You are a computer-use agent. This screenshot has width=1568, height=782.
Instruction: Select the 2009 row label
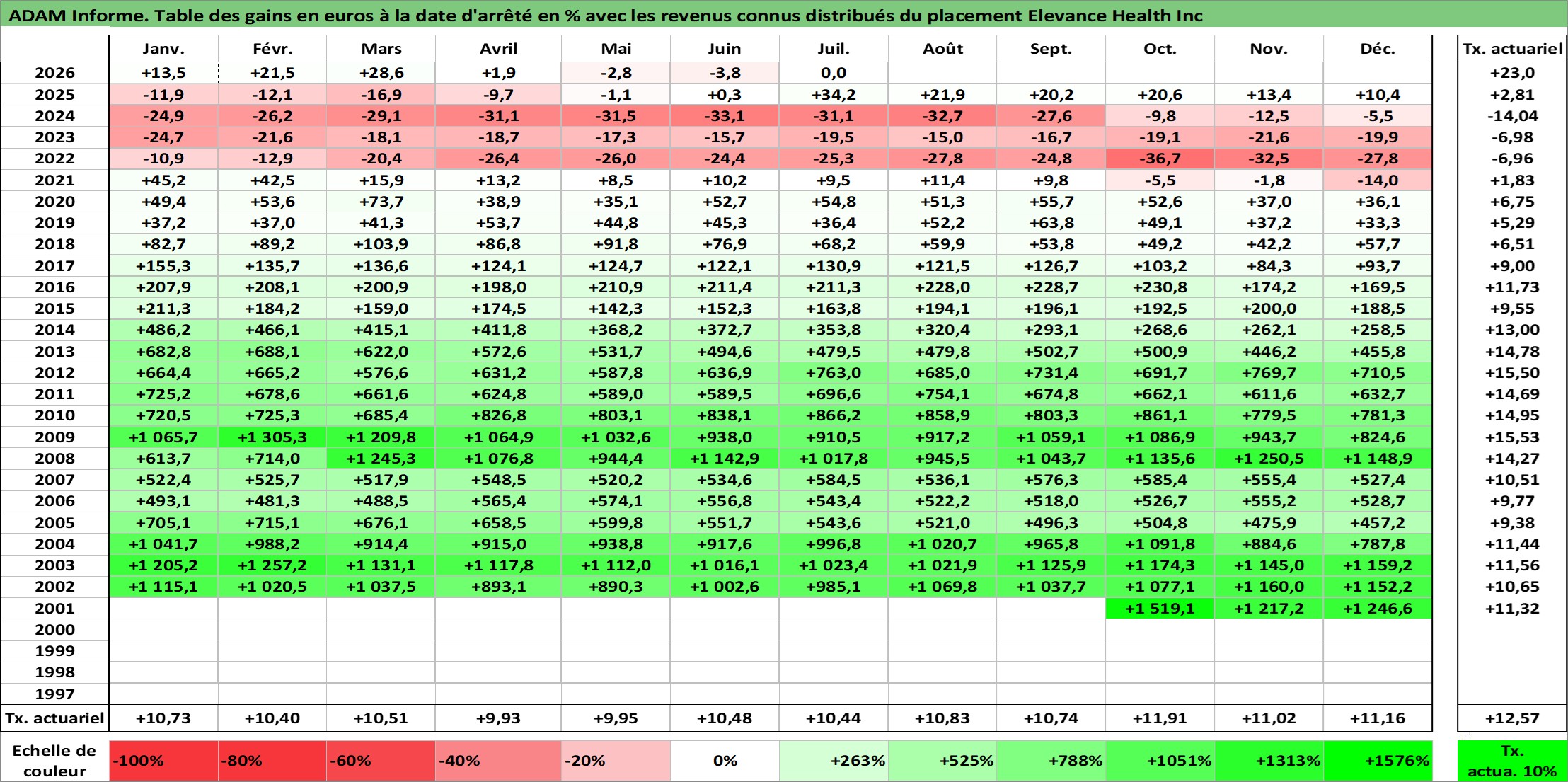54,437
